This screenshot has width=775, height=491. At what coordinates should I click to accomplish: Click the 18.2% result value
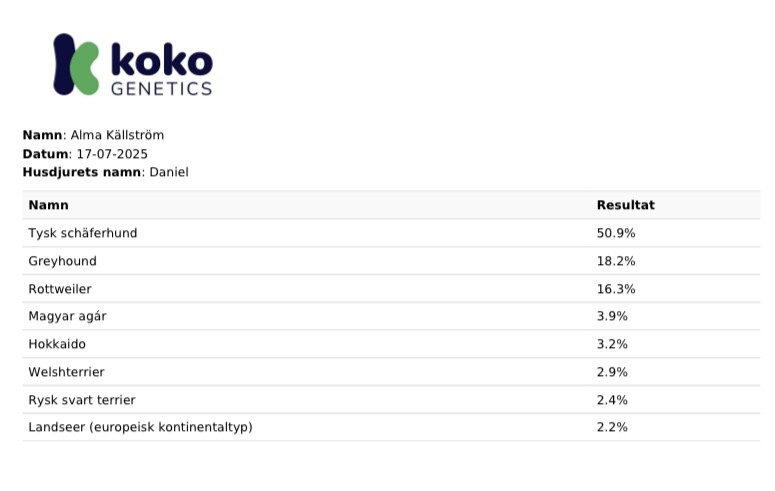(616, 261)
